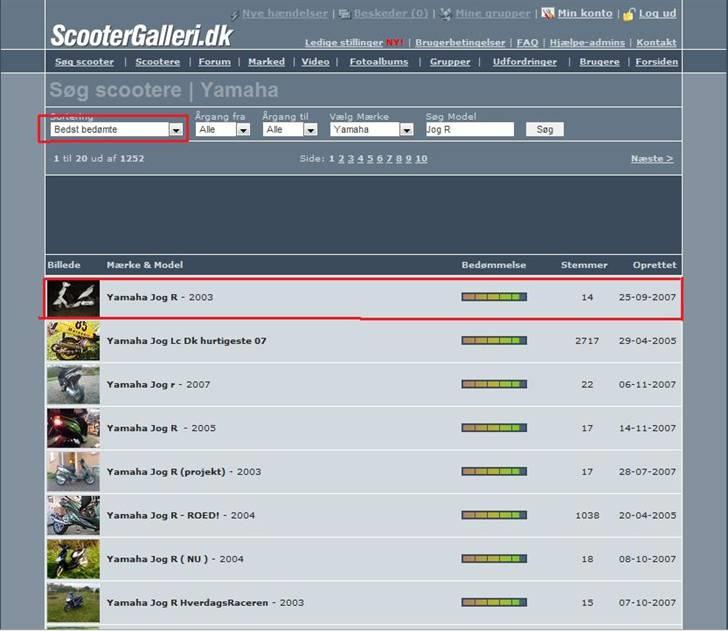Open the Årgang til year dropdown
This screenshot has width=728, height=631.
(x=290, y=130)
